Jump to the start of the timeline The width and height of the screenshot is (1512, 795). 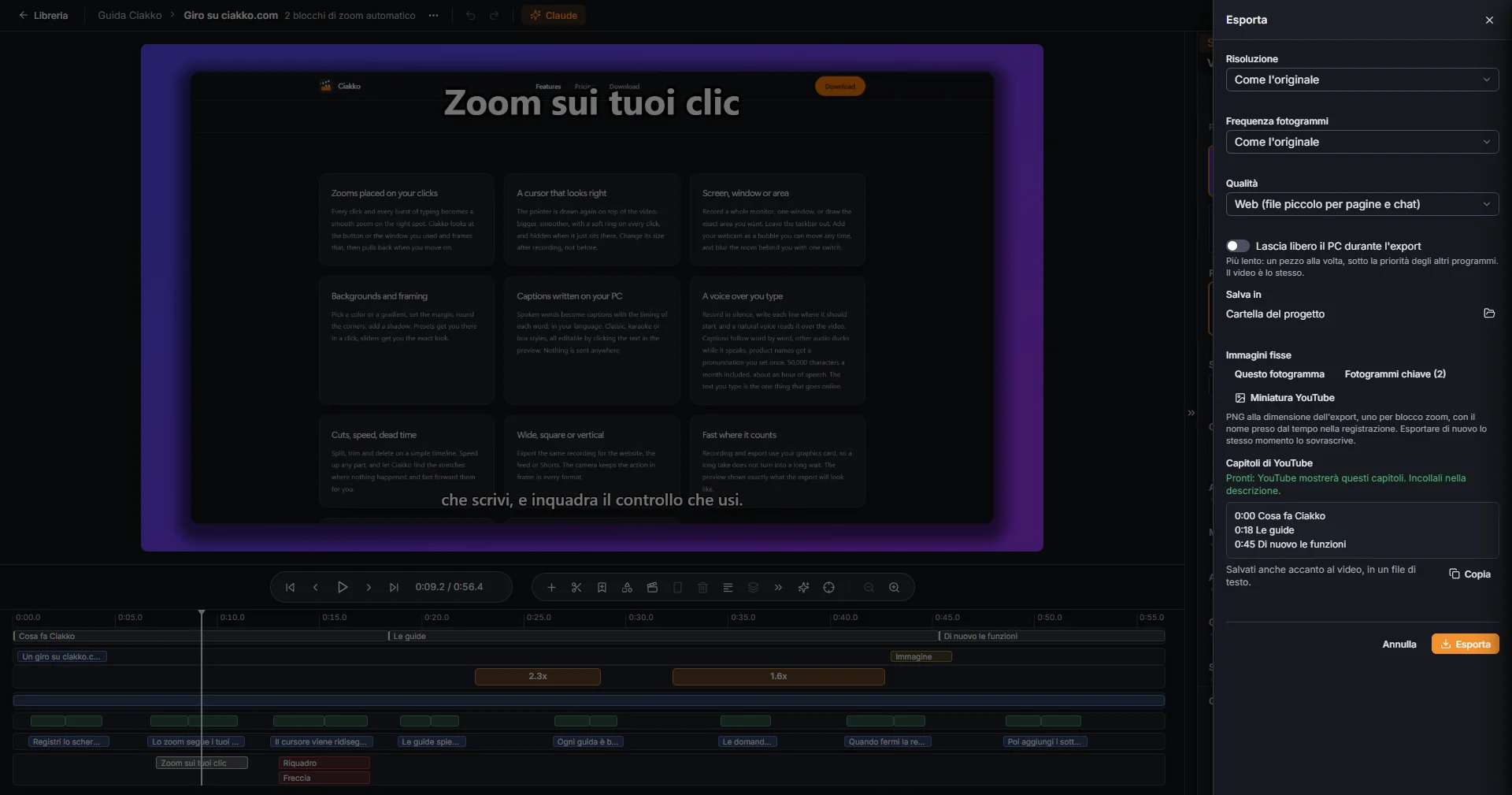point(290,587)
